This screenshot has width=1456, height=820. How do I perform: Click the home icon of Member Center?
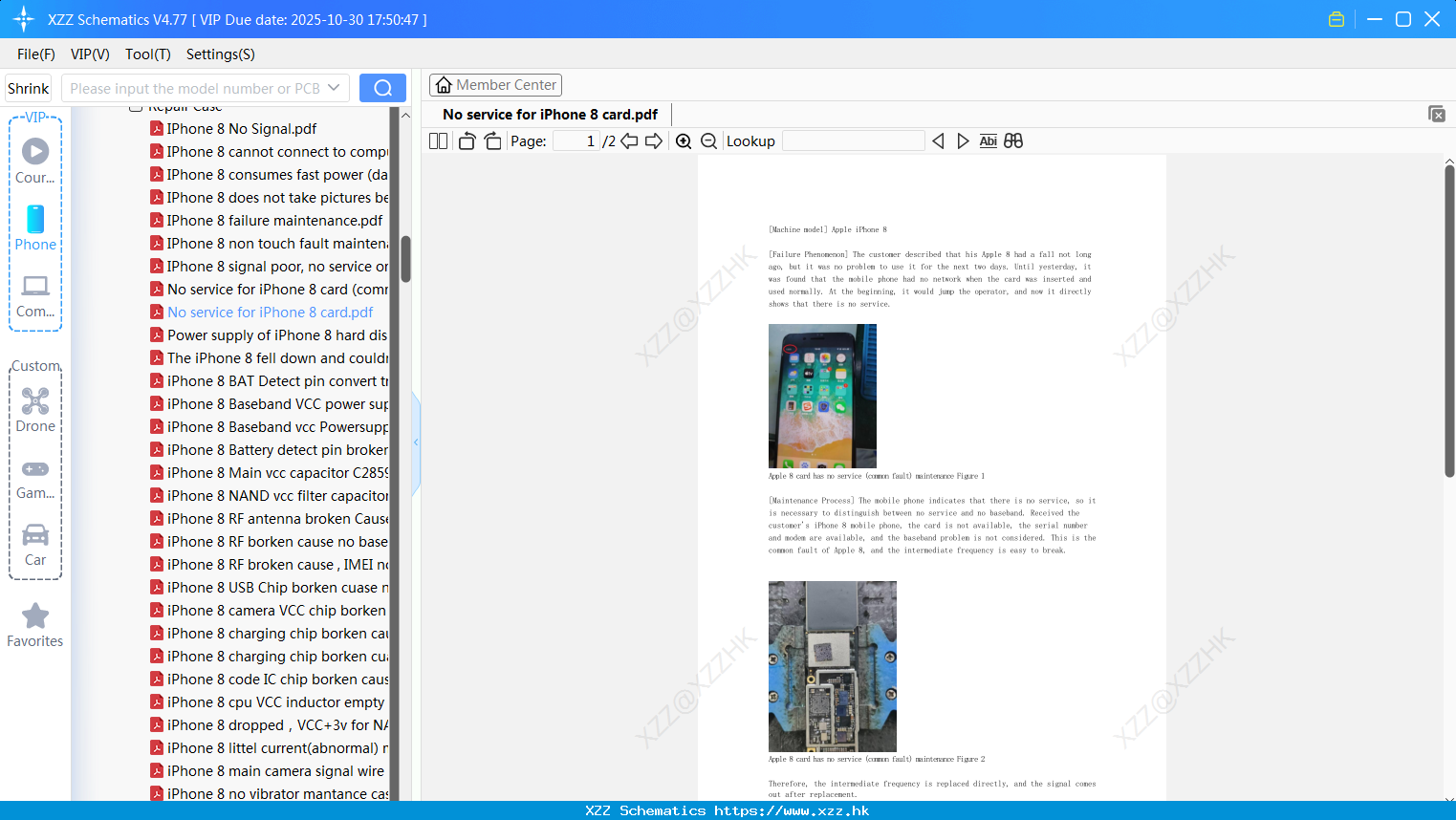point(444,85)
